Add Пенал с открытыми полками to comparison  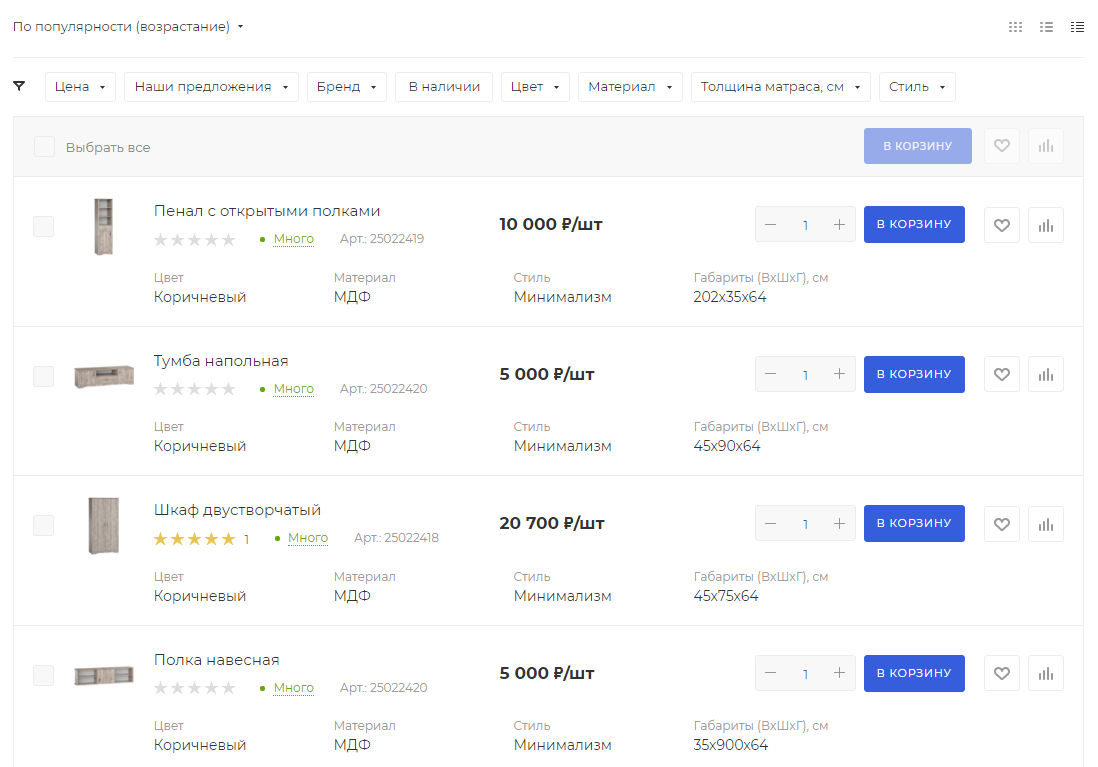(1046, 225)
